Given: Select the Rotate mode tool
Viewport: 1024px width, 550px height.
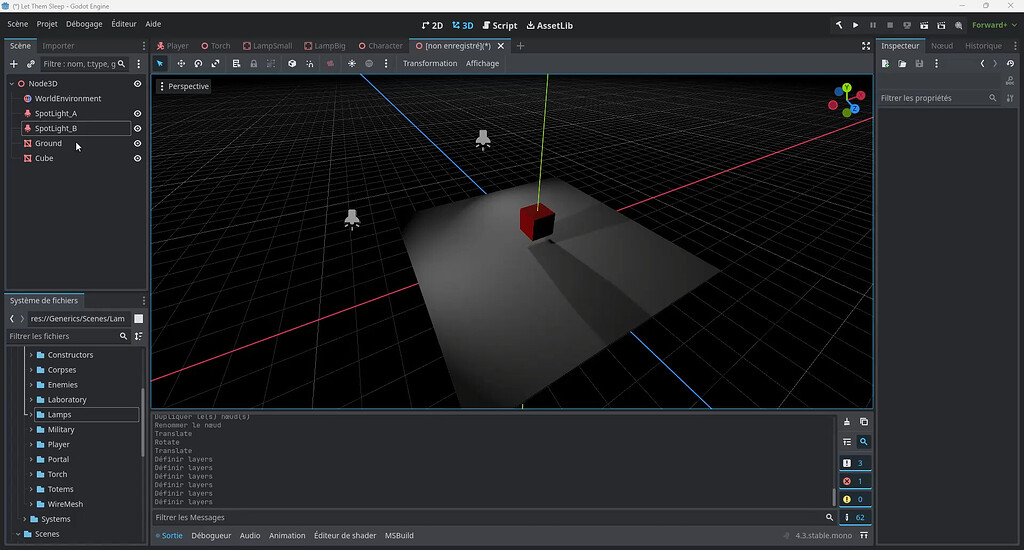Looking at the screenshot, I should click(198, 63).
